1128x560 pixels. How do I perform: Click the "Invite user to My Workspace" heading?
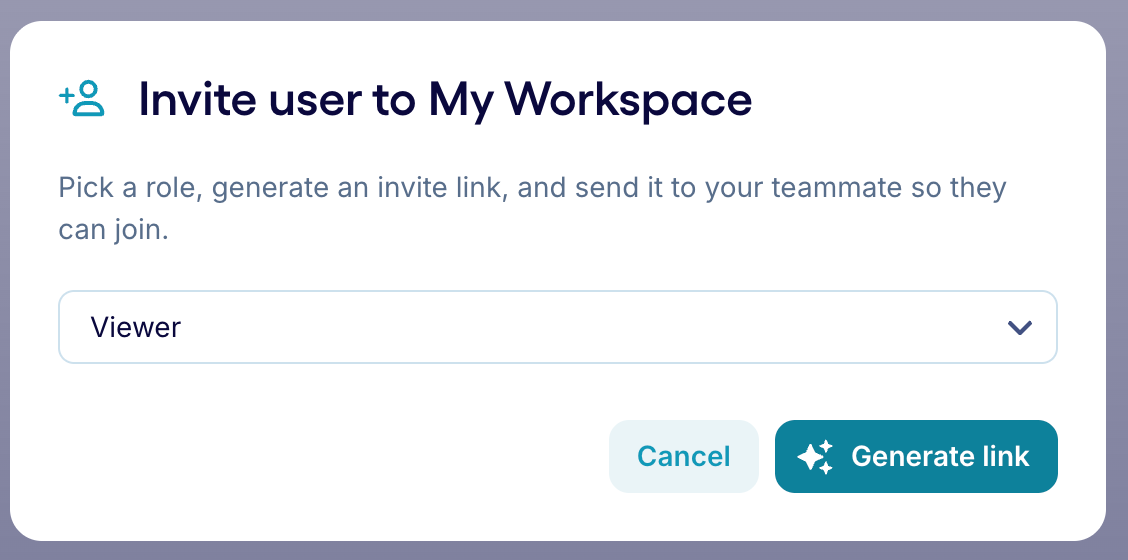(x=445, y=99)
